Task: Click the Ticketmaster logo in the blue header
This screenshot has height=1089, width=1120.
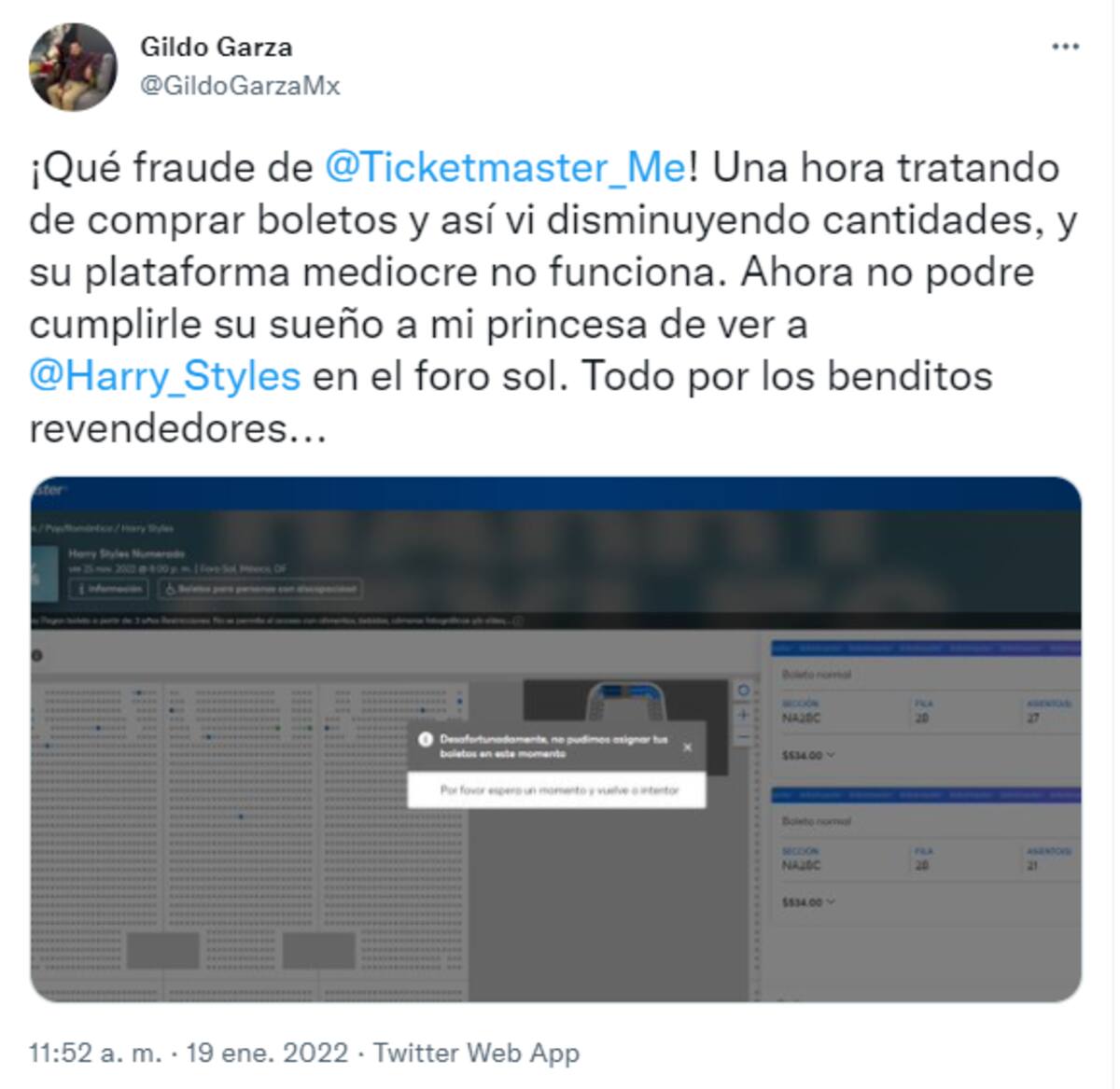Action: click(x=48, y=490)
